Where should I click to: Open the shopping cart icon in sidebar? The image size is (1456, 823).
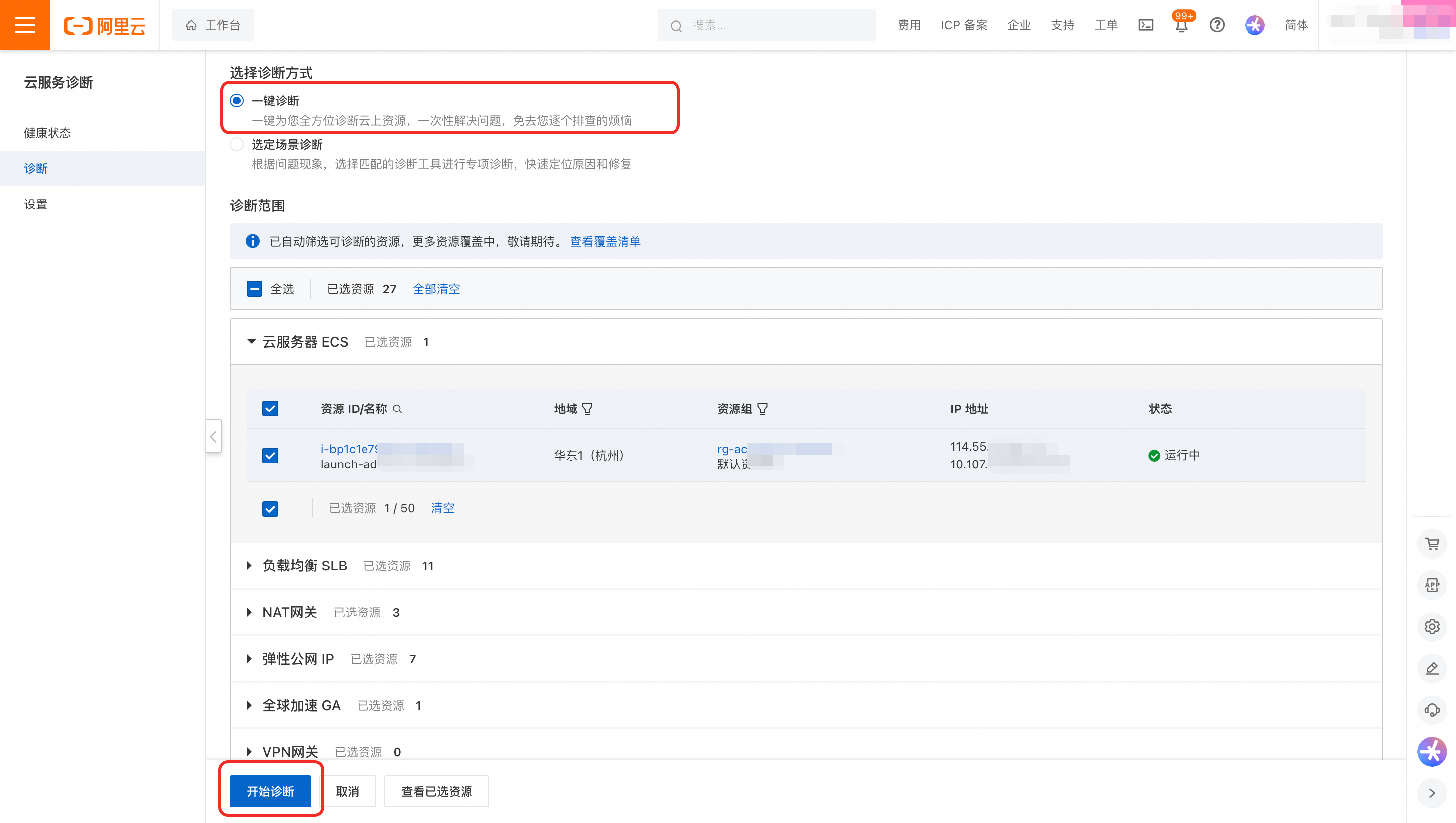coord(1432,544)
